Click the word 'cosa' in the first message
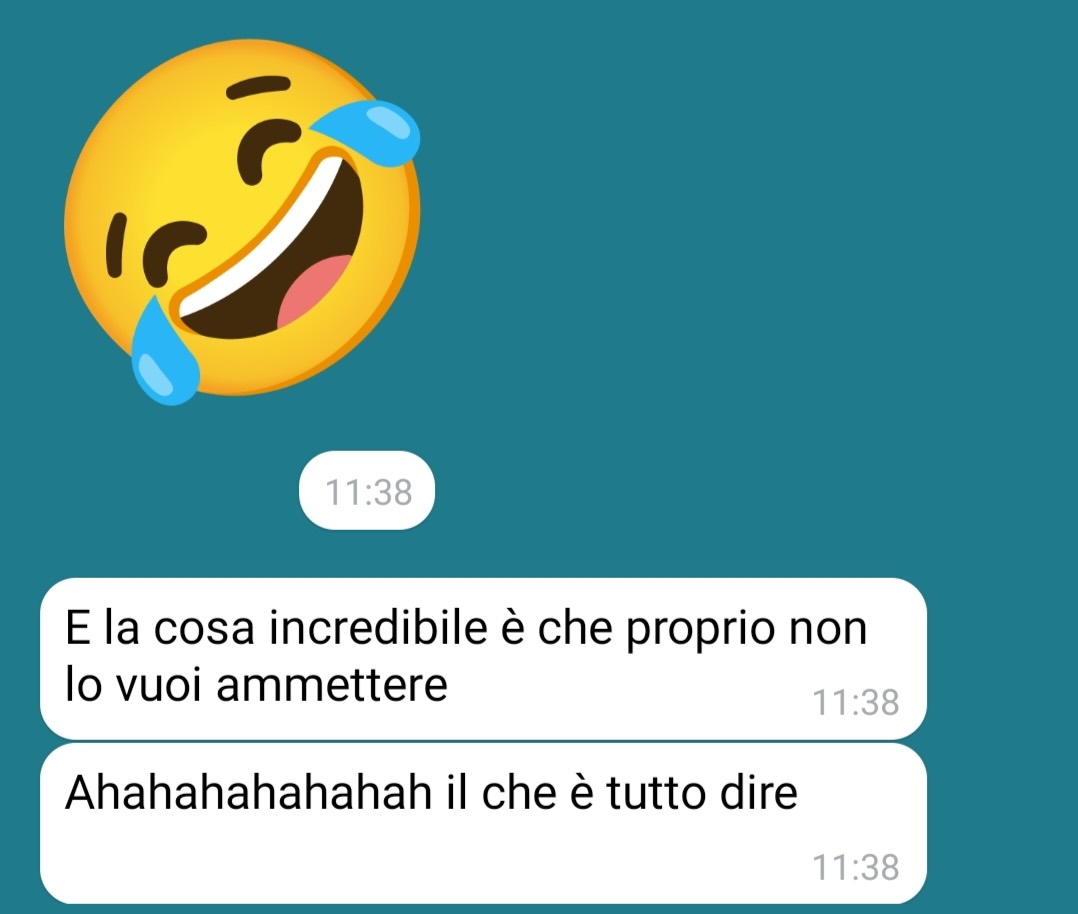 [x=204, y=631]
